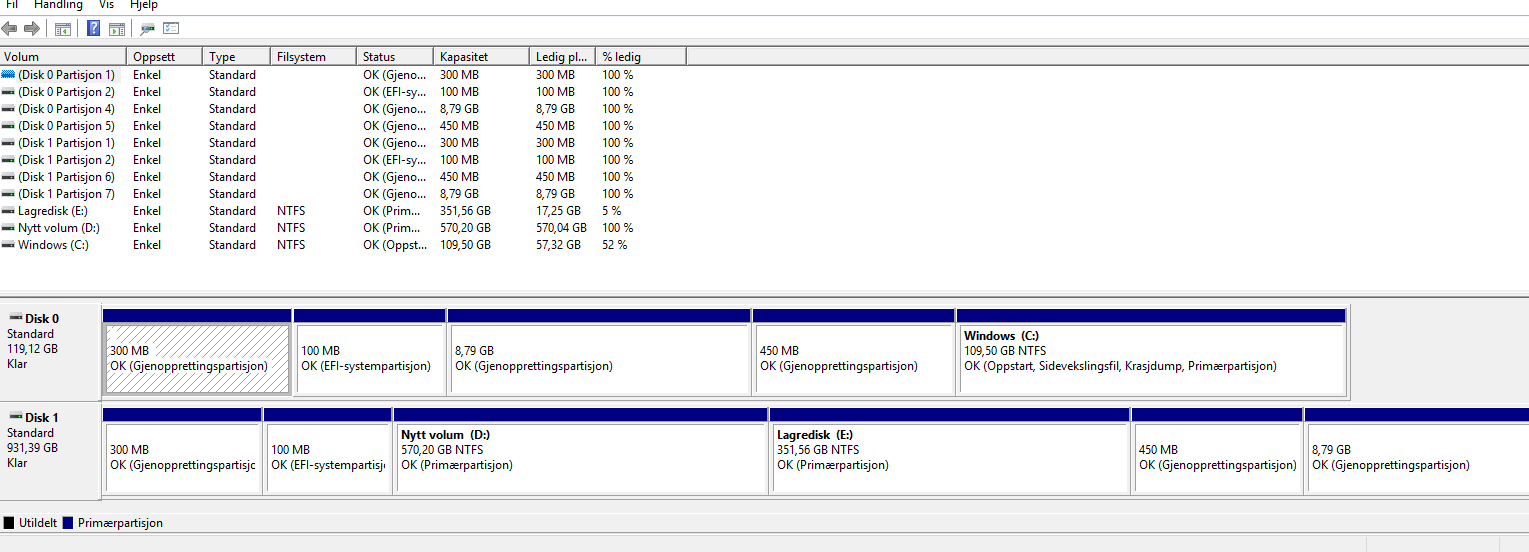1529x552 pixels.
Task: Click the 17,25 GB free space cell
Action: pos(558,211)
